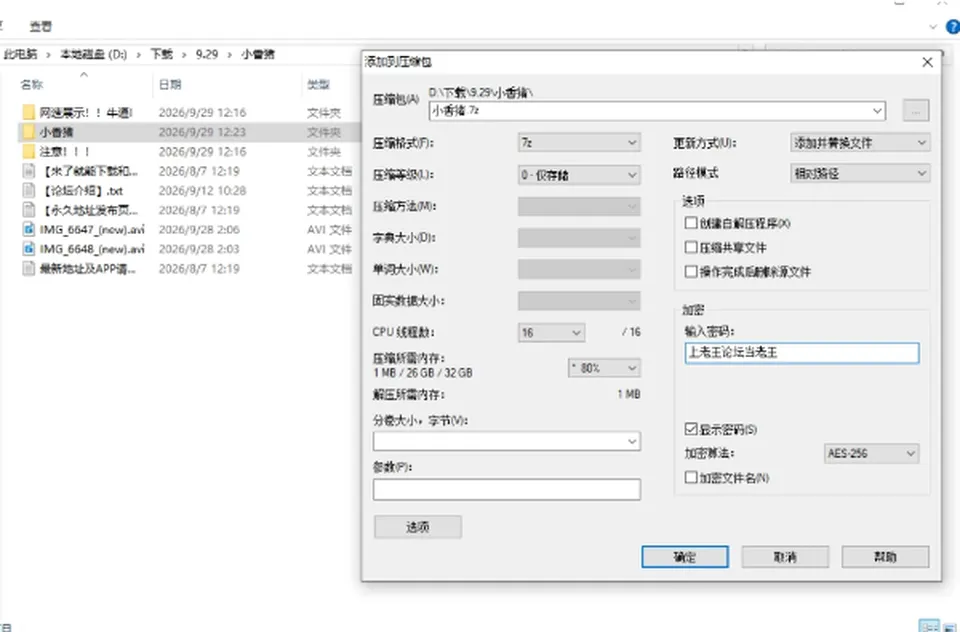Enable the 加密文件名 checkbox
This screenshot has height=632, width=960.
(x=691, y=477)
